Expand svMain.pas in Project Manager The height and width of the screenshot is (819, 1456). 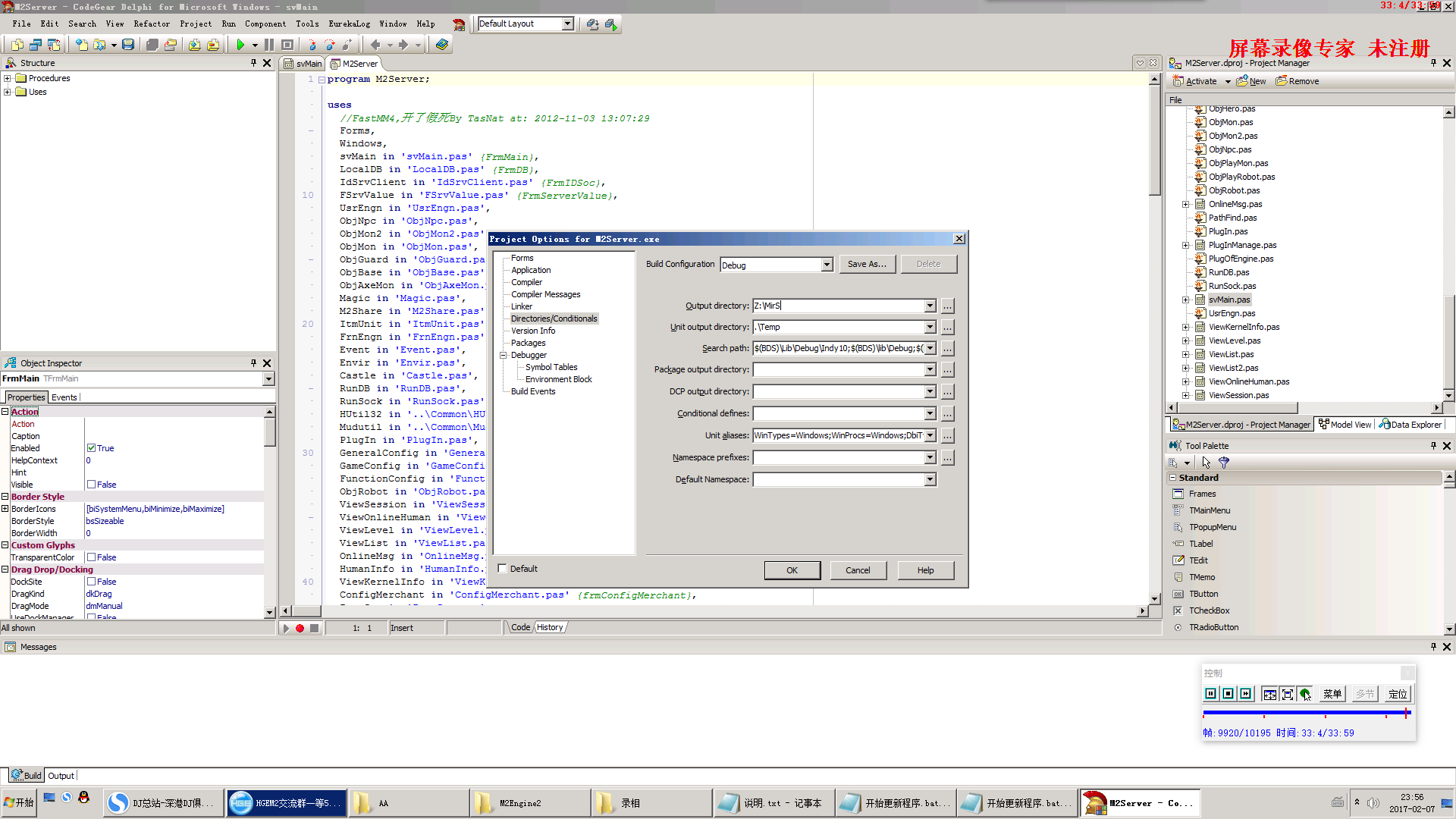(1185, 300)
